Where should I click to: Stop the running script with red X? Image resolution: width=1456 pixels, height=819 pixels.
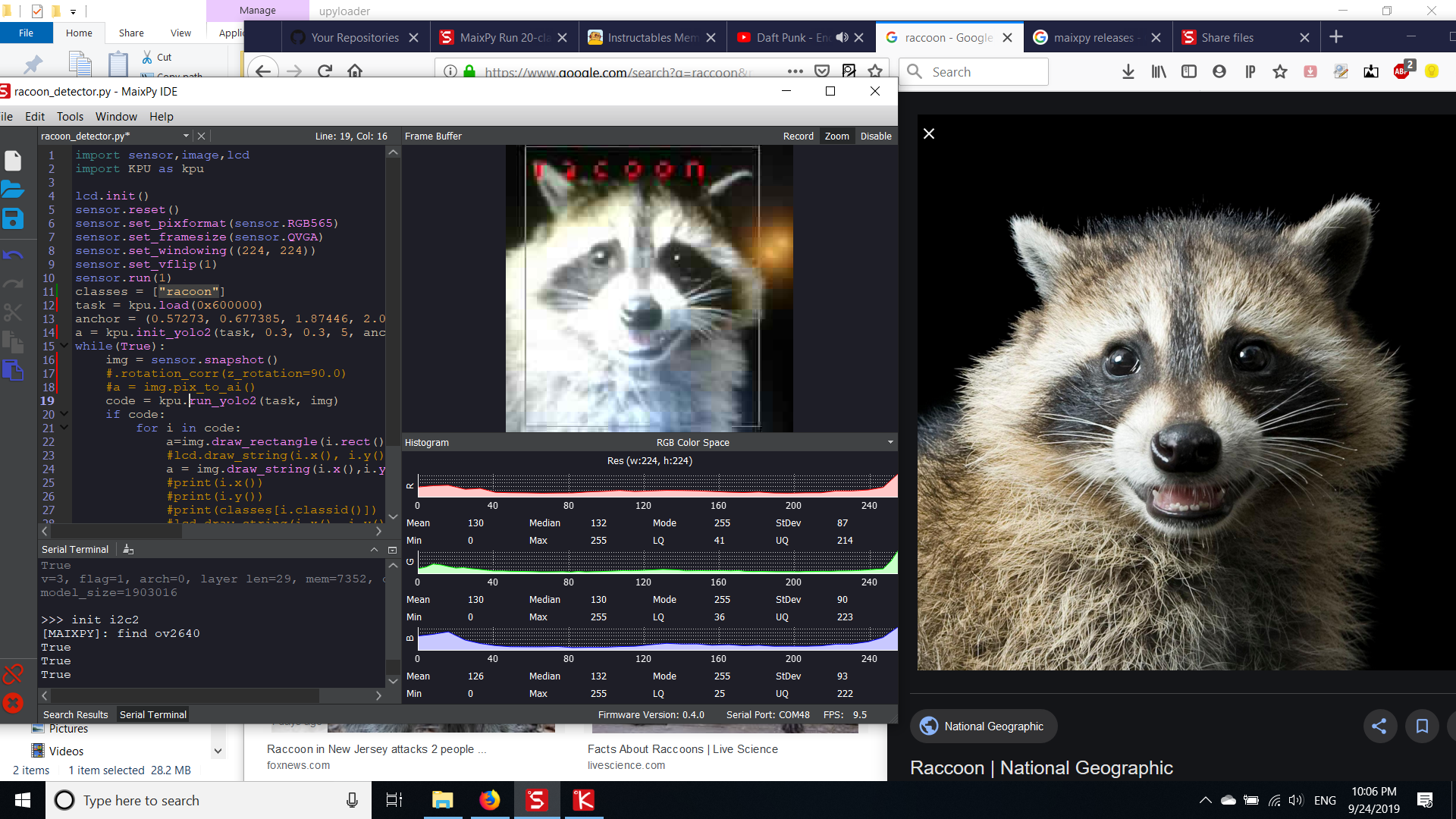tap(13, 703)
